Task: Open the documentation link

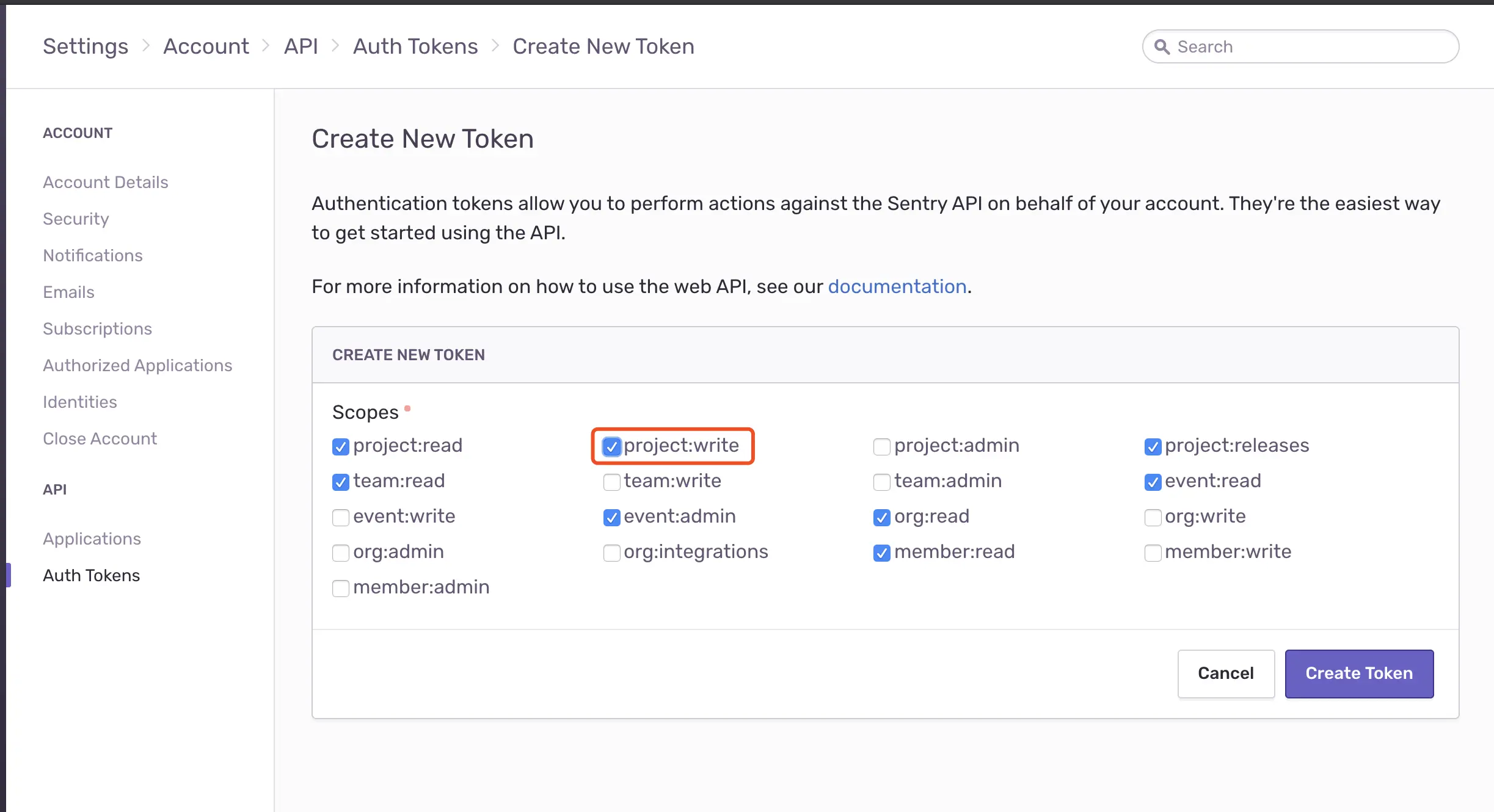Action: tap(897, 286)
